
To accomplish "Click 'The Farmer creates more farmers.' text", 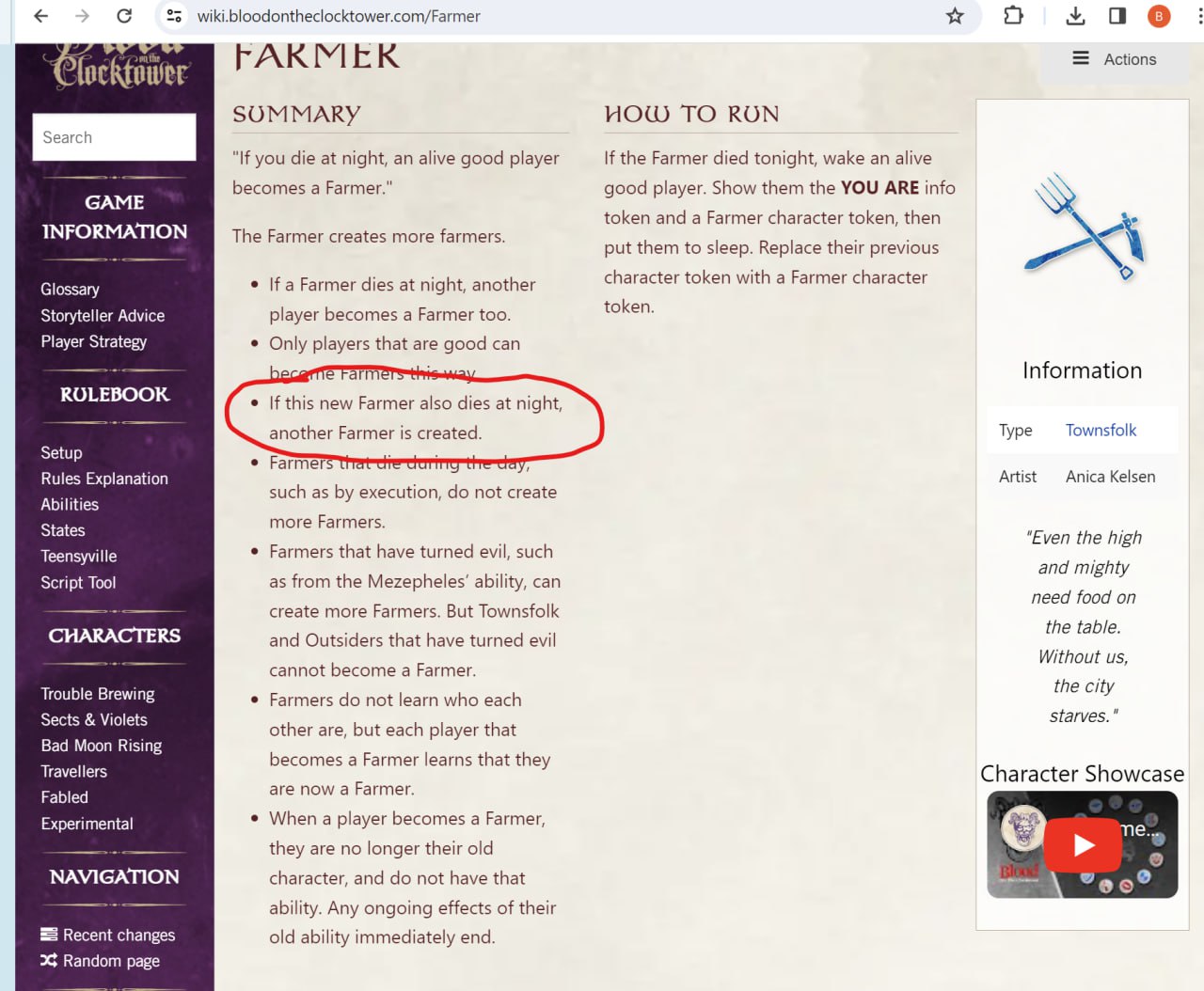I will pyautogui.click(x=369, y=236).
